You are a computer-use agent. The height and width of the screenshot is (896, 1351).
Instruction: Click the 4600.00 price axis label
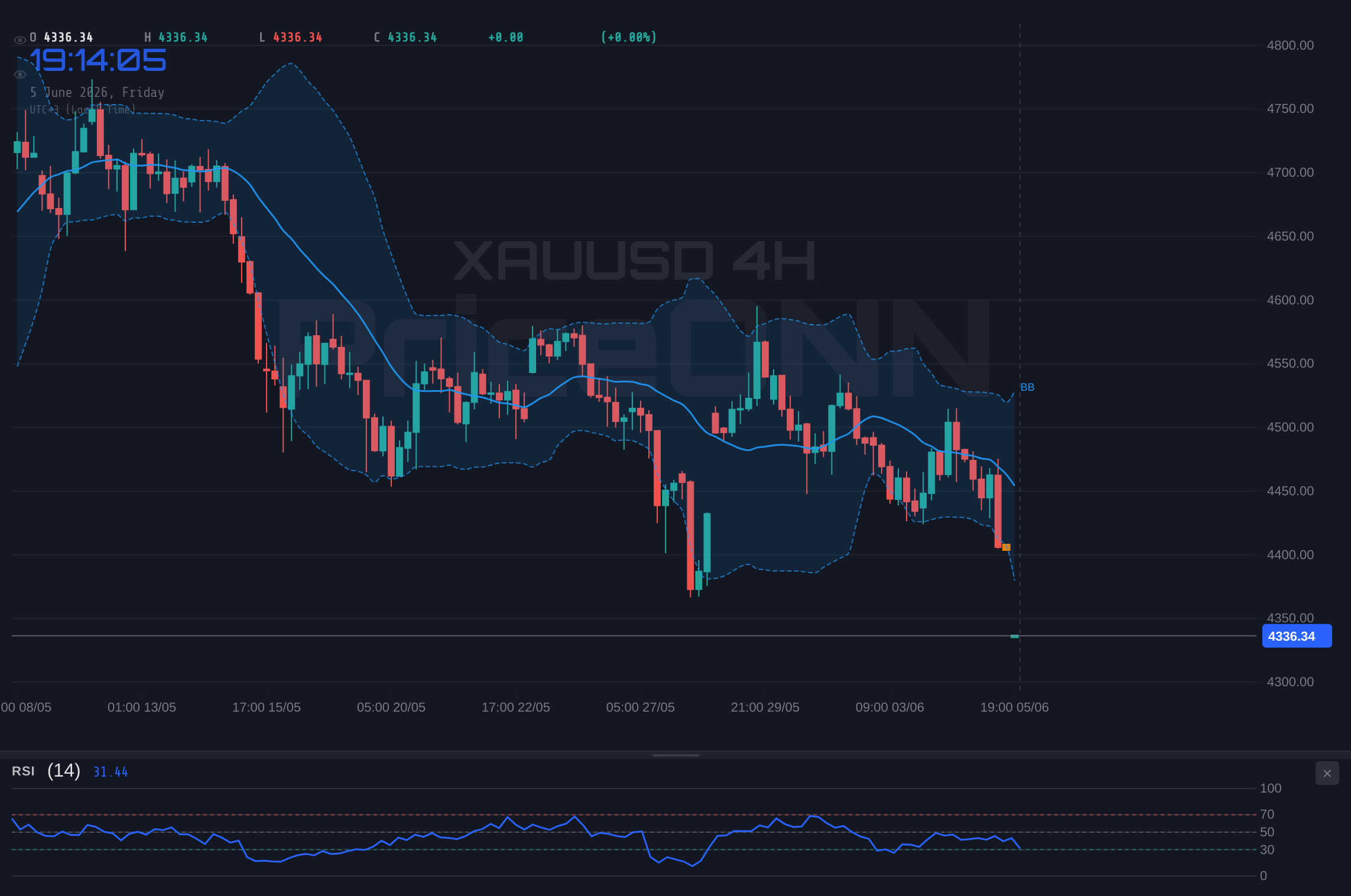pyautogui.click(x=1290, y=300)
